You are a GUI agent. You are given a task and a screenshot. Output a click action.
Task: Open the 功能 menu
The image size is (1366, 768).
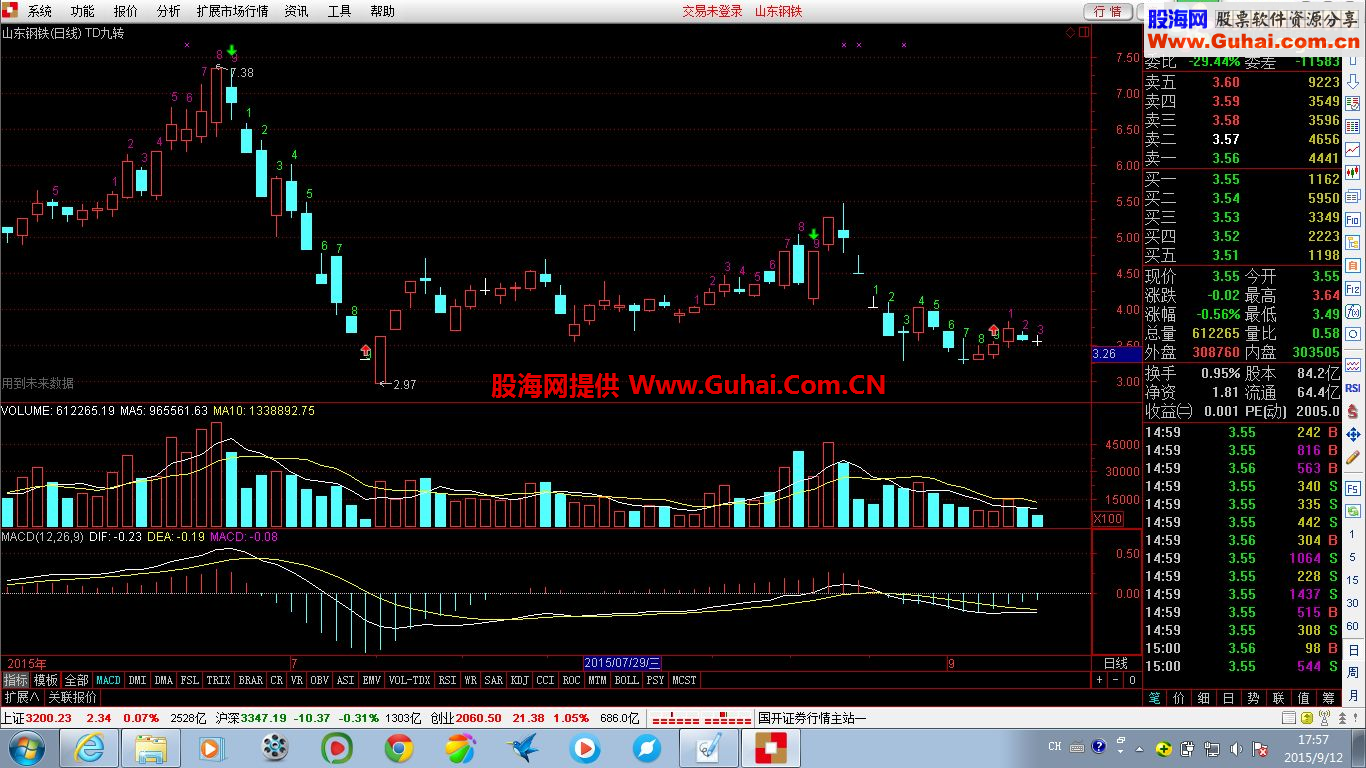click(83, 11)
